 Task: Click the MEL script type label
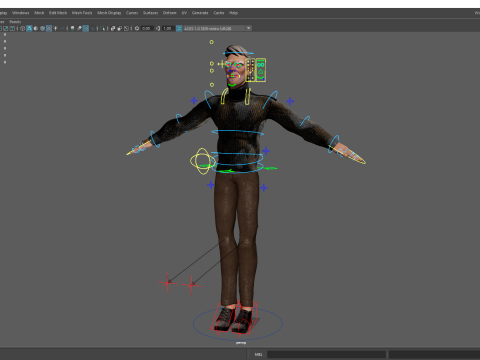click(259, 354)
